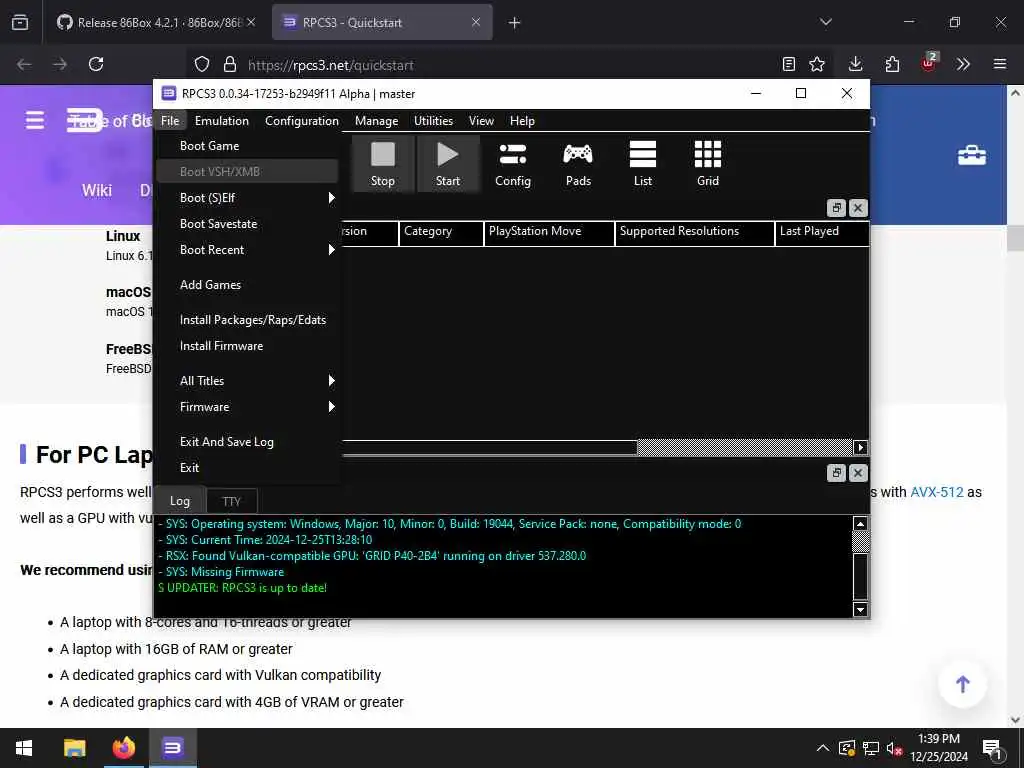Open the Help menu in RPCS3
1024x768 pixels.
pos(522,121)
